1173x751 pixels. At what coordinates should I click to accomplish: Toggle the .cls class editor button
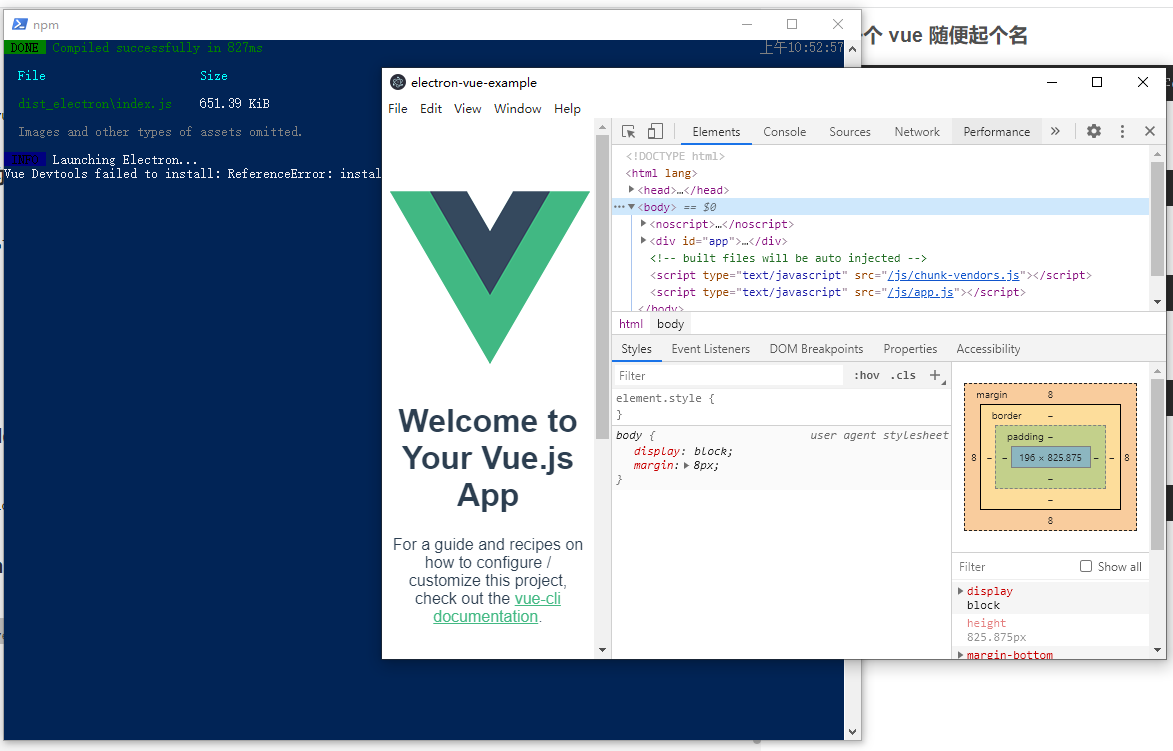(903, 376)
